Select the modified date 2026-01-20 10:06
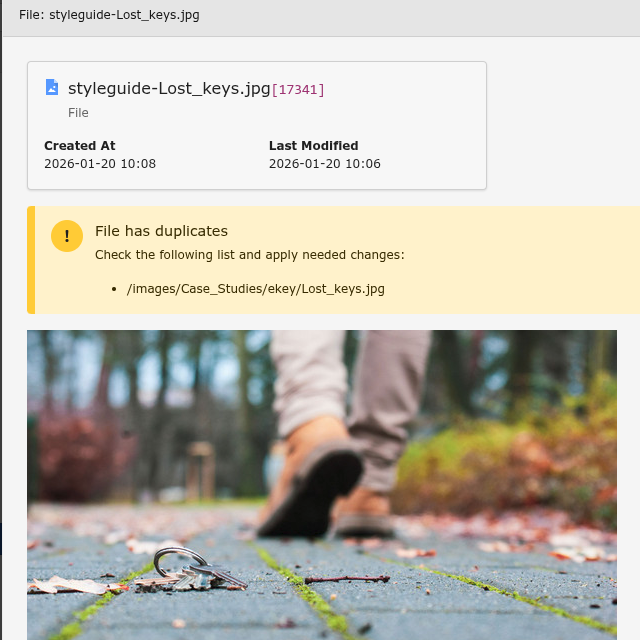 [324, 164]
